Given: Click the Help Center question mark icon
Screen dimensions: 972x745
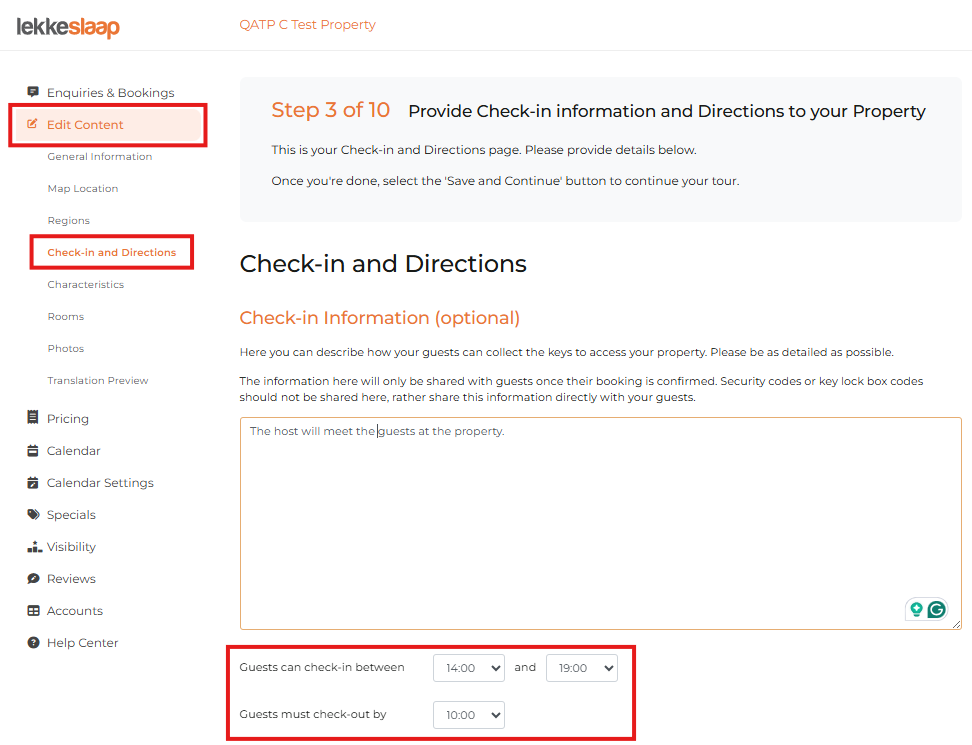Looking at the screenshot, I should click(33, 643).
